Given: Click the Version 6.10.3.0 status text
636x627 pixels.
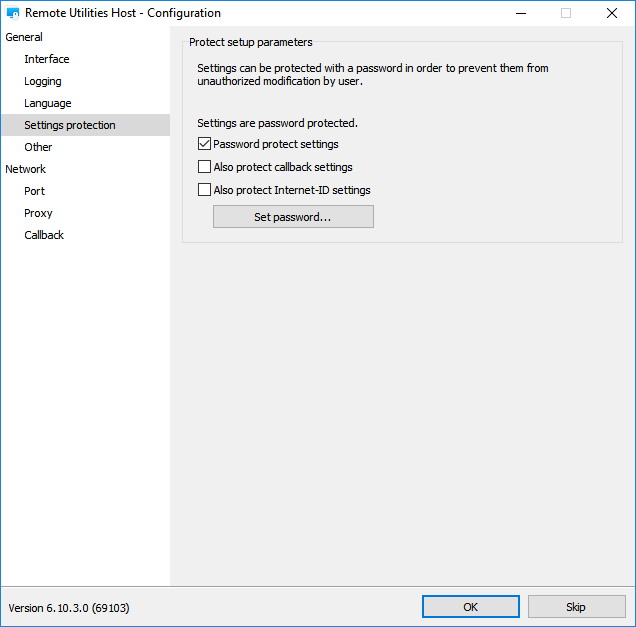Looking at the screenshot, I should pyautogui.click(x=69, y=608).
